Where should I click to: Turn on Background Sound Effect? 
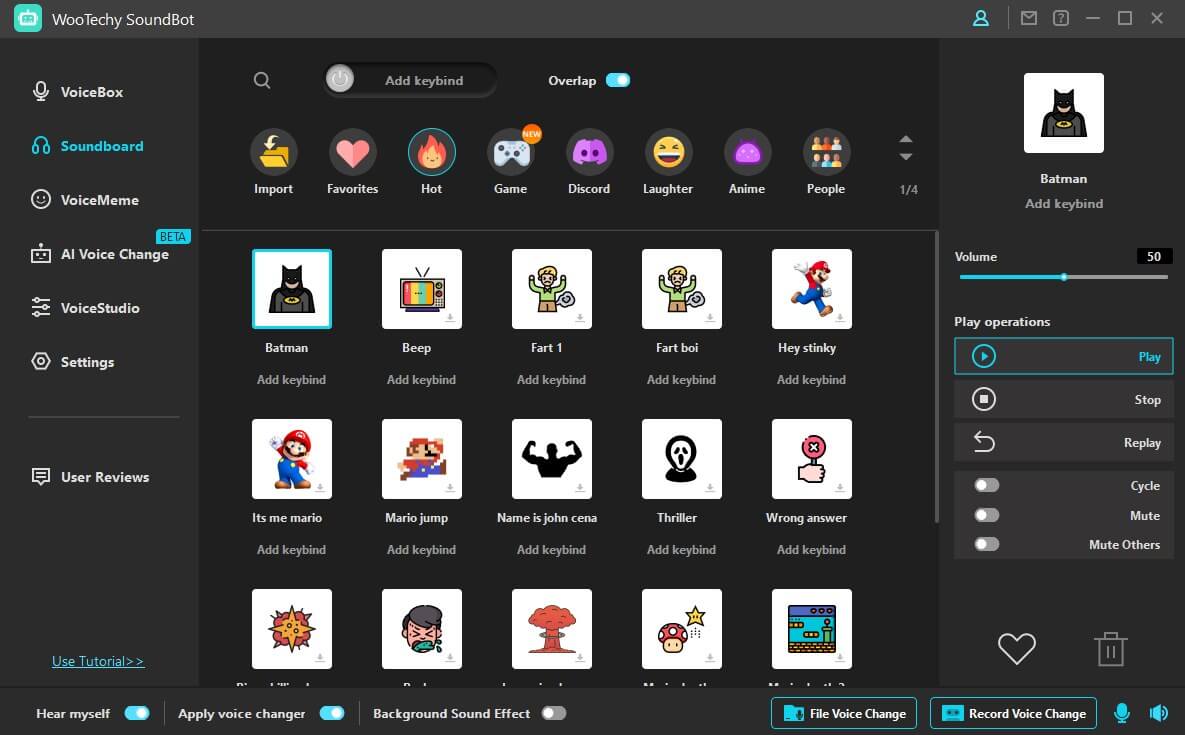pos(553,713)
